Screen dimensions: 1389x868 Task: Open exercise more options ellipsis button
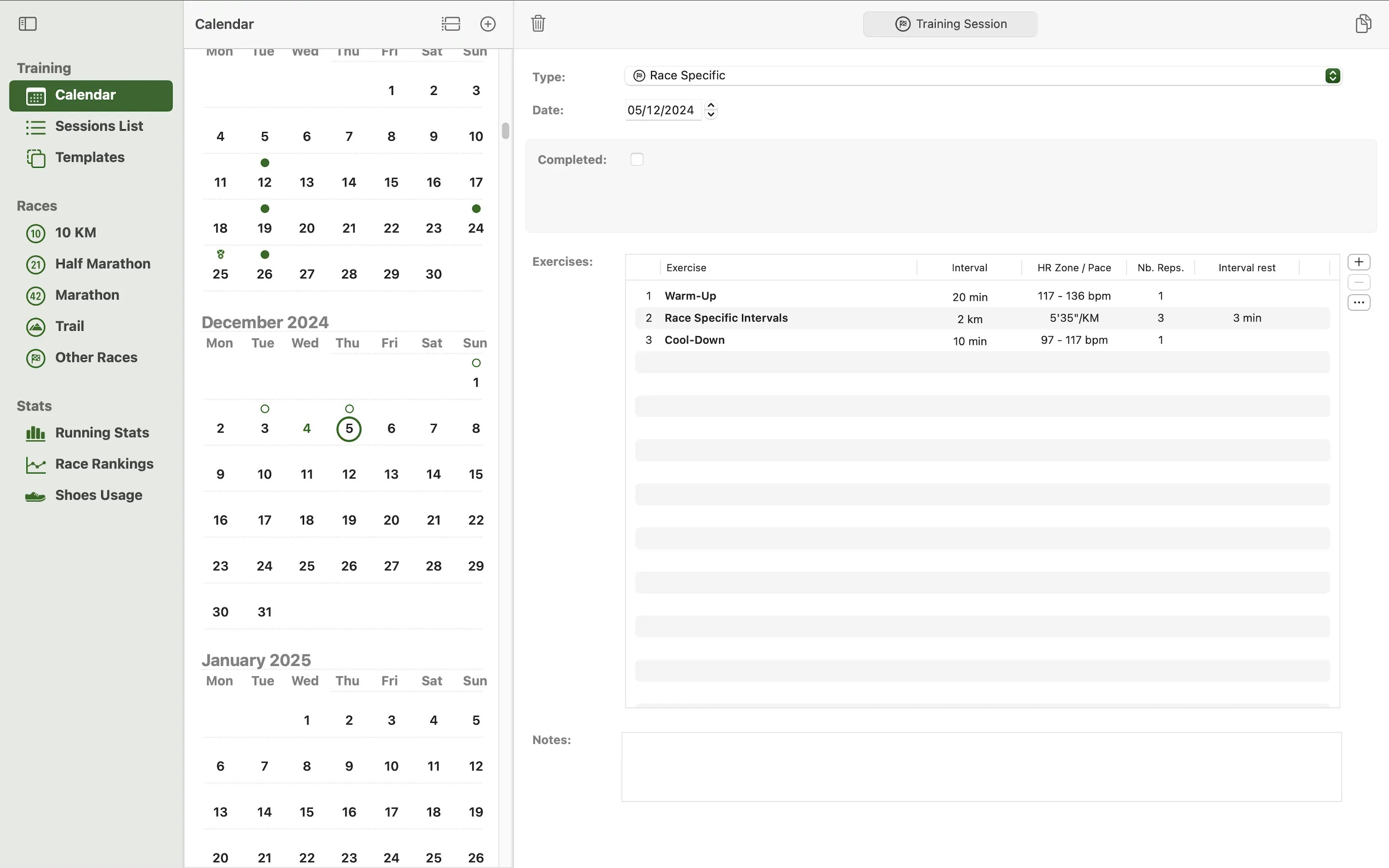point(1359,302)
